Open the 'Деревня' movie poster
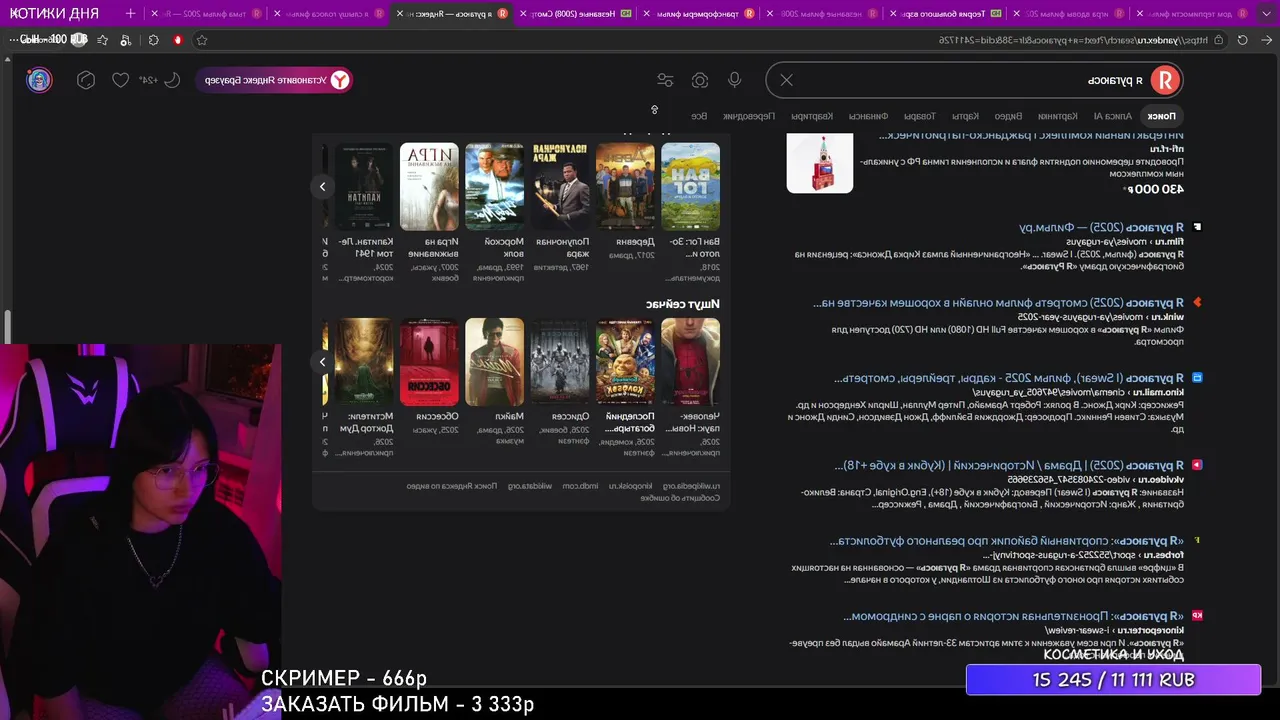1280x720 pixels. point(626,187)
